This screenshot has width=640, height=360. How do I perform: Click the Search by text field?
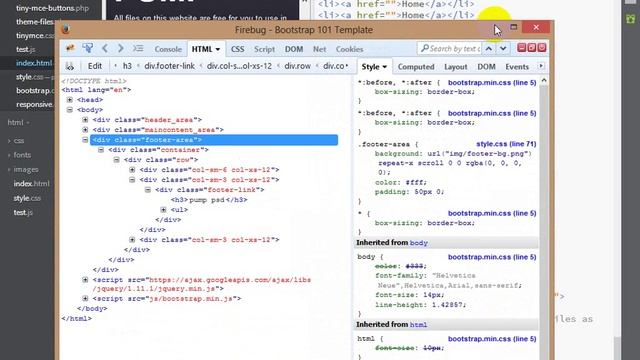[454, 49]
